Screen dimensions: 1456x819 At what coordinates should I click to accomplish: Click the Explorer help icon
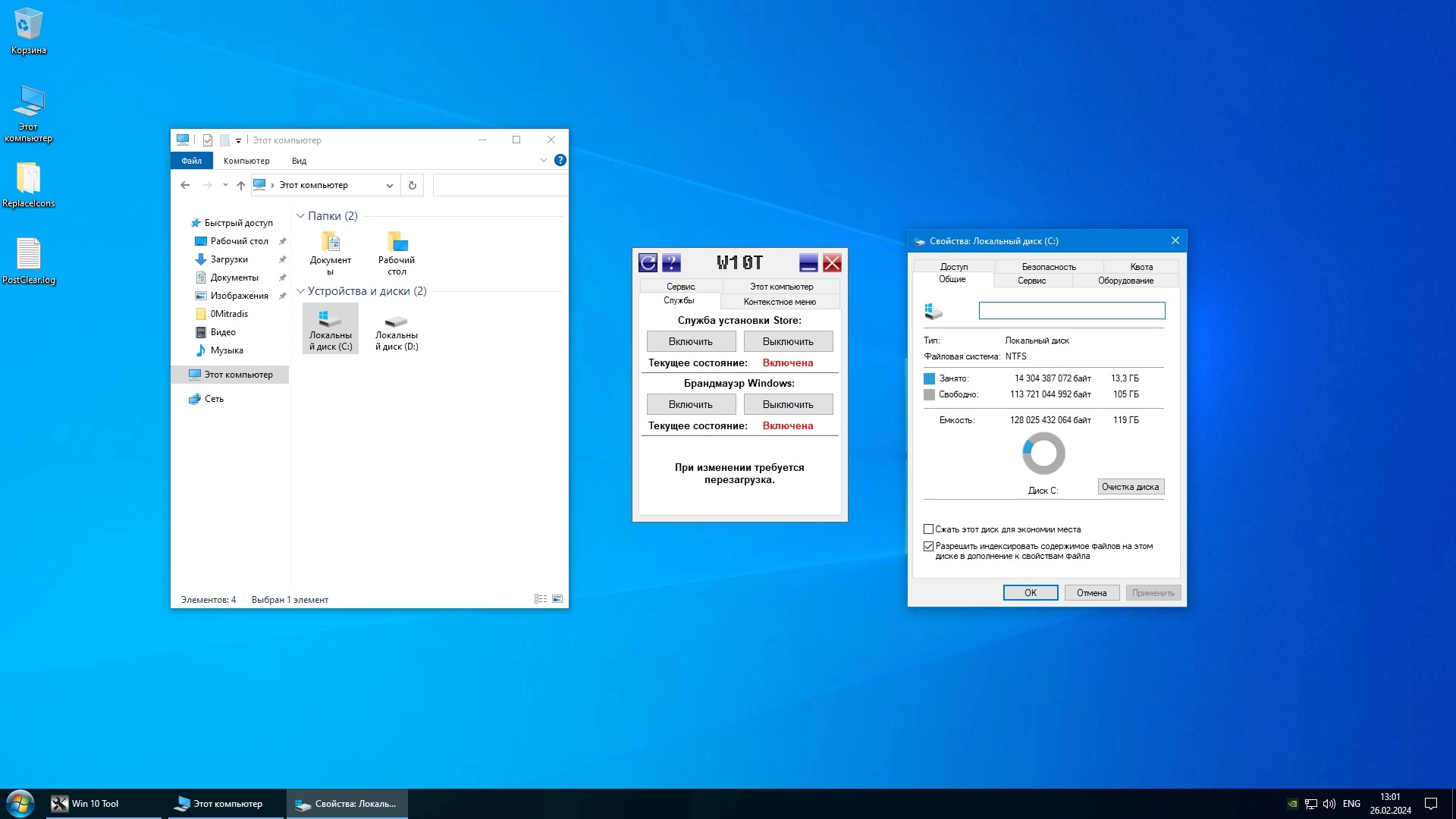coord(560,161)
